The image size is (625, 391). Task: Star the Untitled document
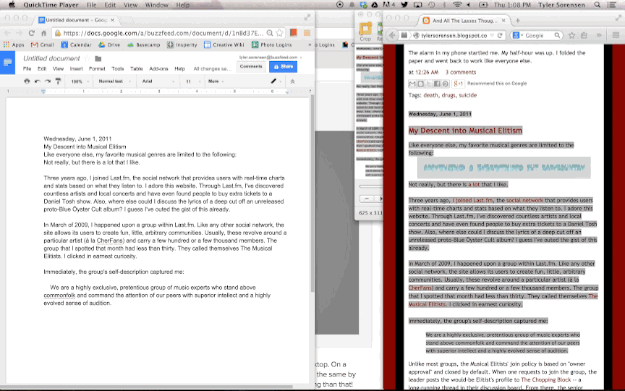click(x=87, y=59)
